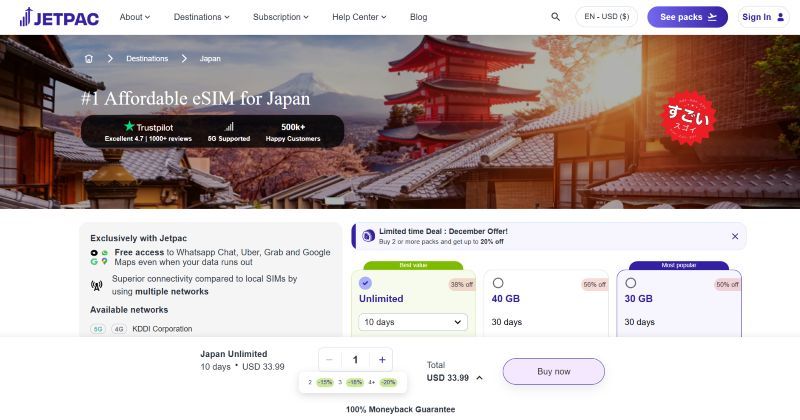The width and height of the screenshot is (800, 420).
Task: Click the free apps icons cluster
Action: (99, 257)
